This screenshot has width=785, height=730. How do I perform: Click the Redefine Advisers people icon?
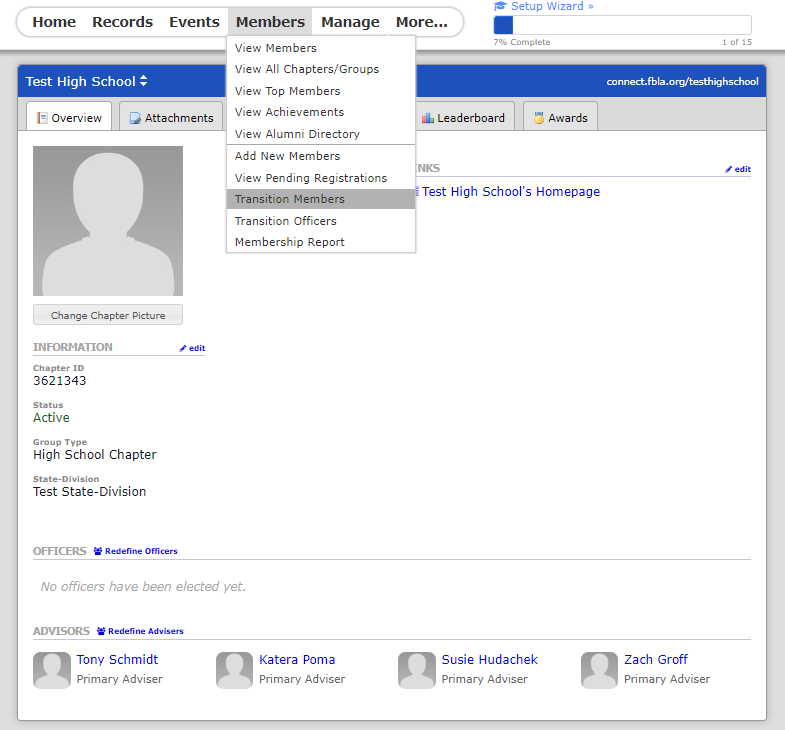click(101, 631)
